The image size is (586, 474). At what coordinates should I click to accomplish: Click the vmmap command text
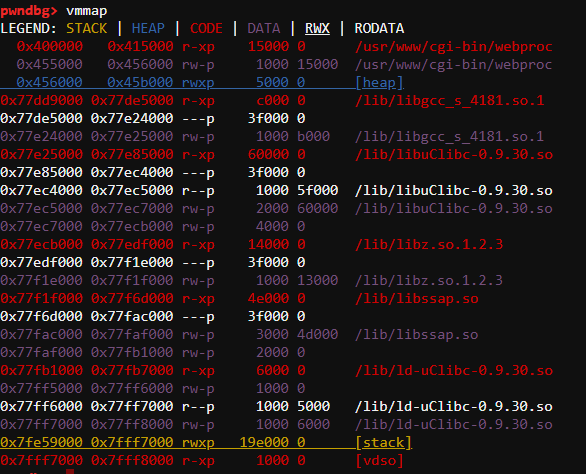click(x=87, y=11)
